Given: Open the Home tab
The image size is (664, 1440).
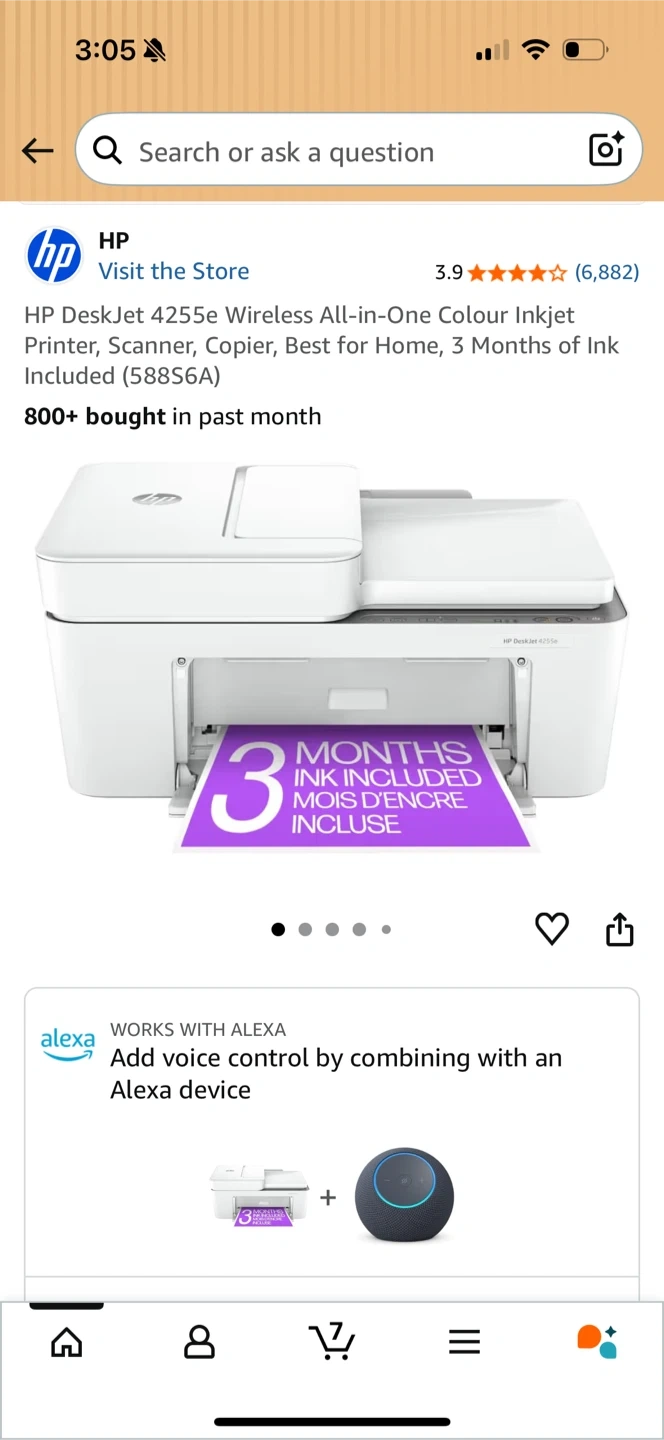Looking at the screenshot, I should click(x=67, y=1342).
